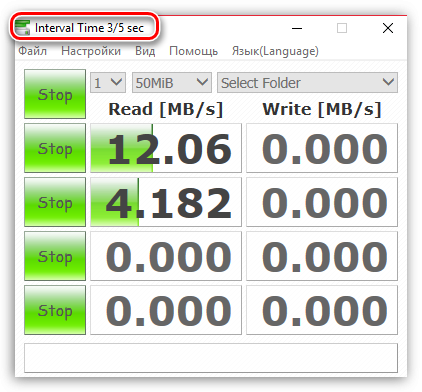
Task: Open the Вид menu
Action: [x=145, y=51]
